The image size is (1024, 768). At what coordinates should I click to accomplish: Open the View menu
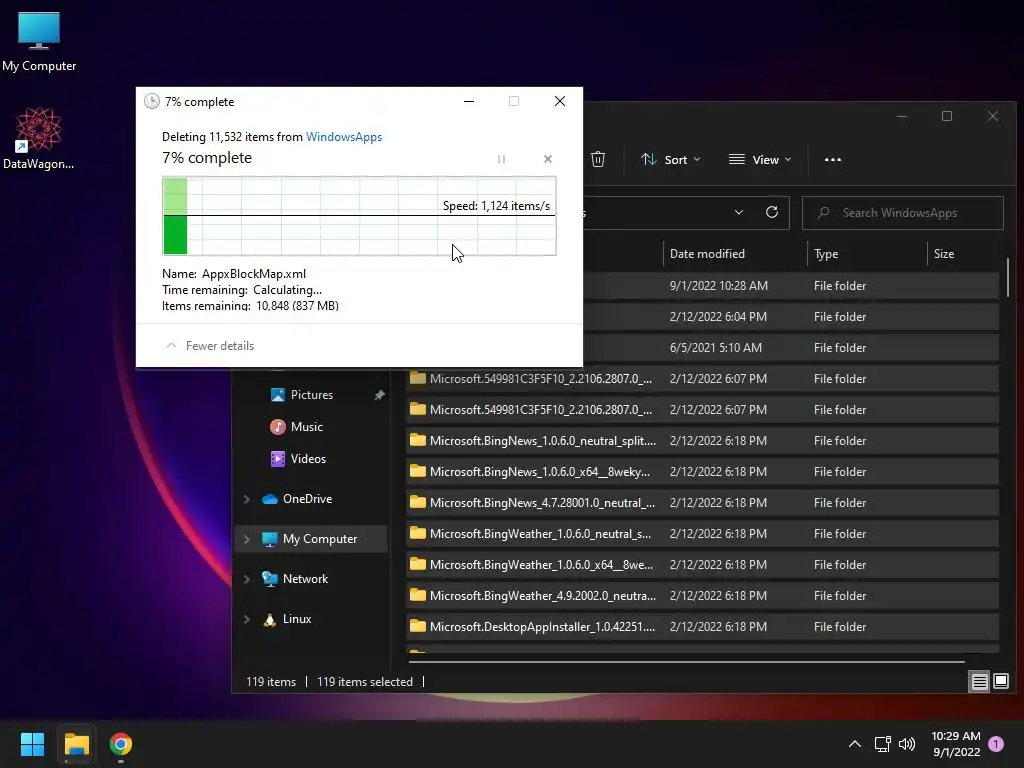(x=760, y=159)
